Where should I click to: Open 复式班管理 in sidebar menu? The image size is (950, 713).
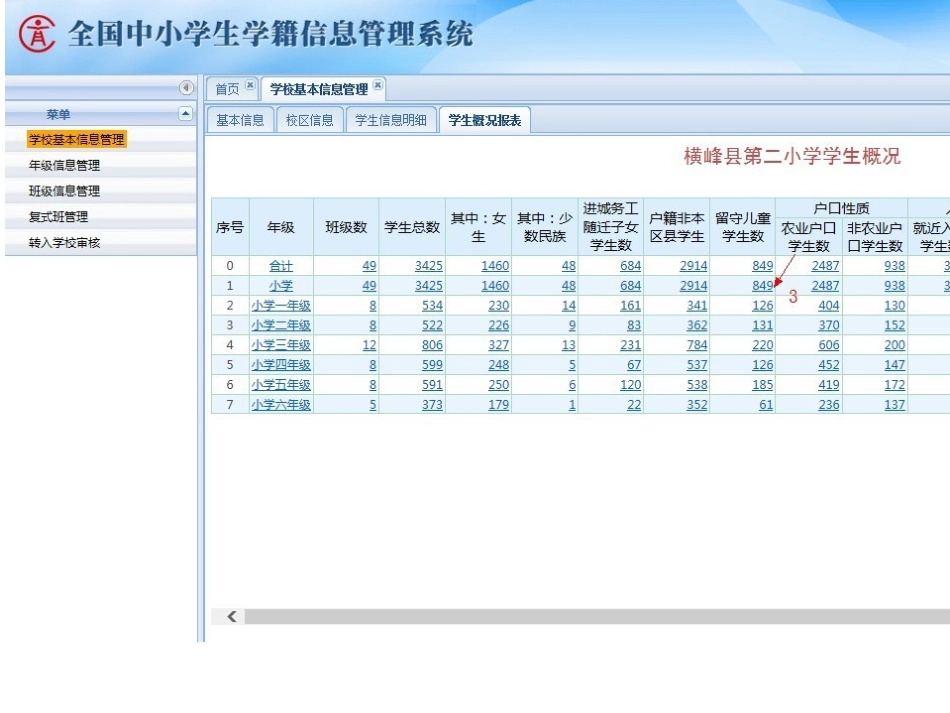coord(58,216)
